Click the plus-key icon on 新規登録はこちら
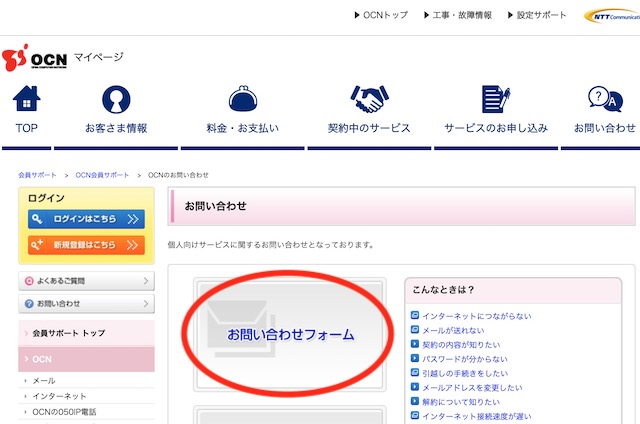The height and width of the screenshot is (424, 640). pos(37,245)
